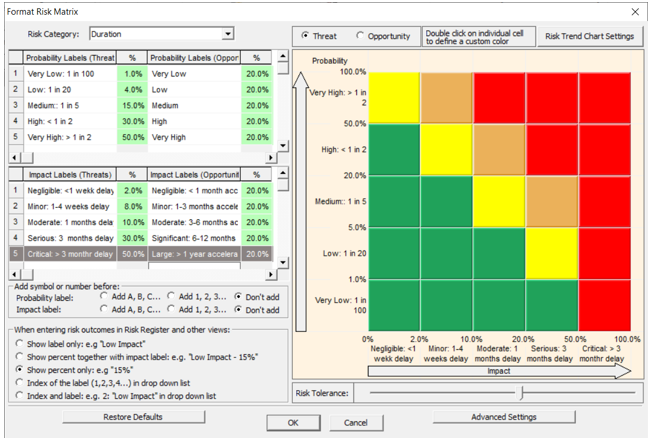Click impact table scroll left arrow
649x441 pixels.
click(15, 275)
